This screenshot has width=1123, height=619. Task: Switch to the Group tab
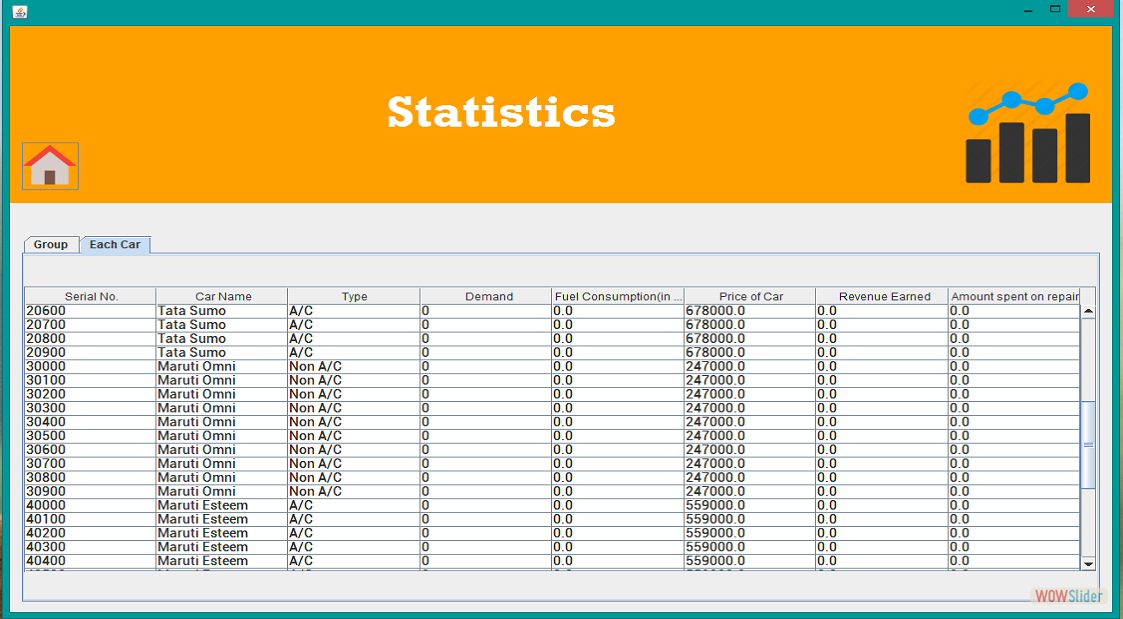point(51,244)
